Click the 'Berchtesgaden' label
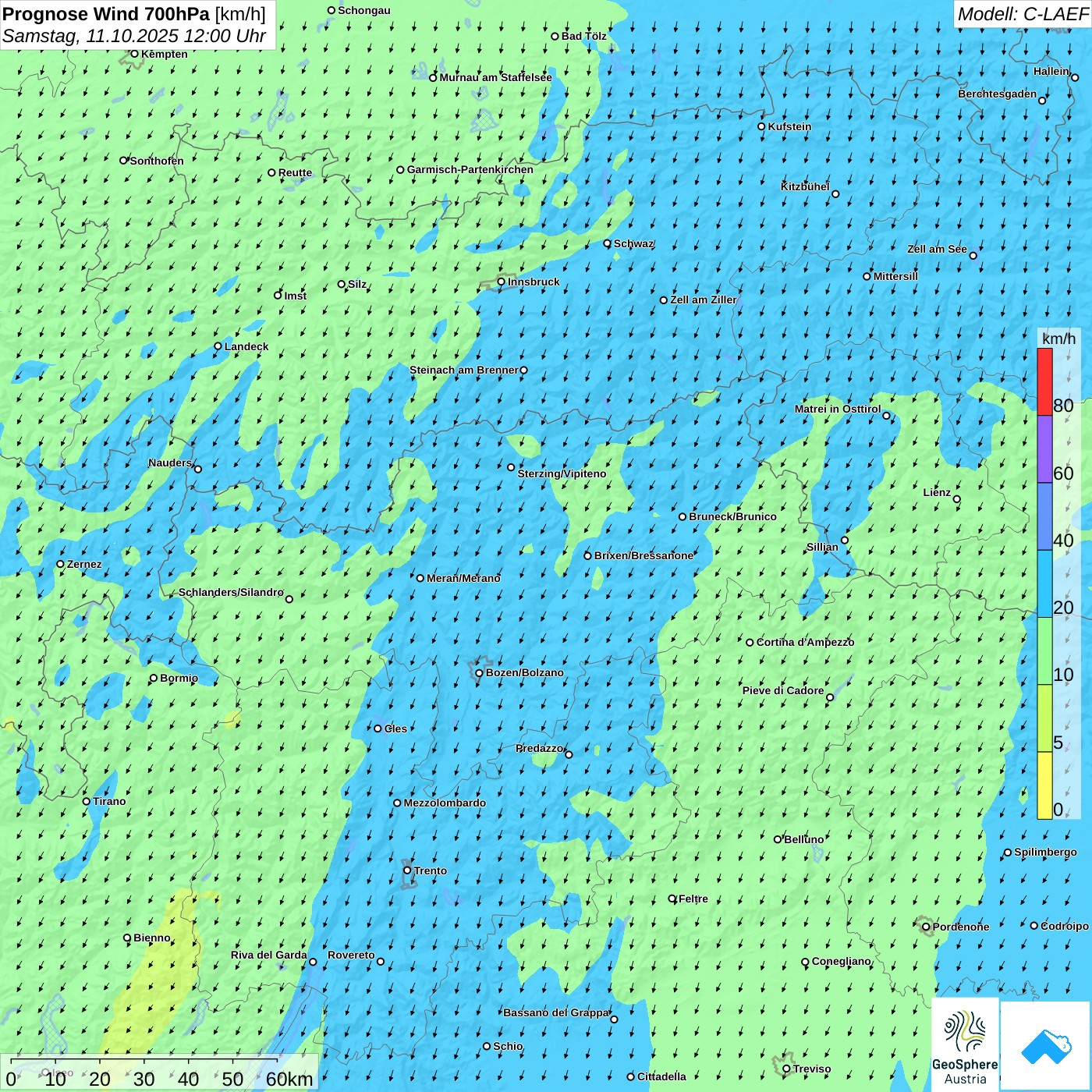The width and height of the screenshot is (1092, 1092). (998, 94)
